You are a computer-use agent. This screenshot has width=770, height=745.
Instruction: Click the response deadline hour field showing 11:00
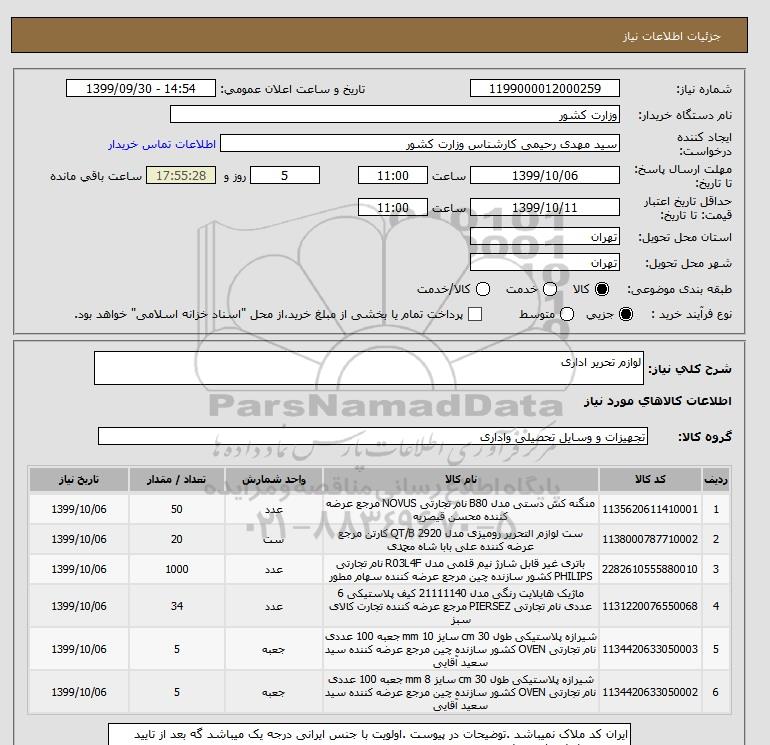(392, 175)
